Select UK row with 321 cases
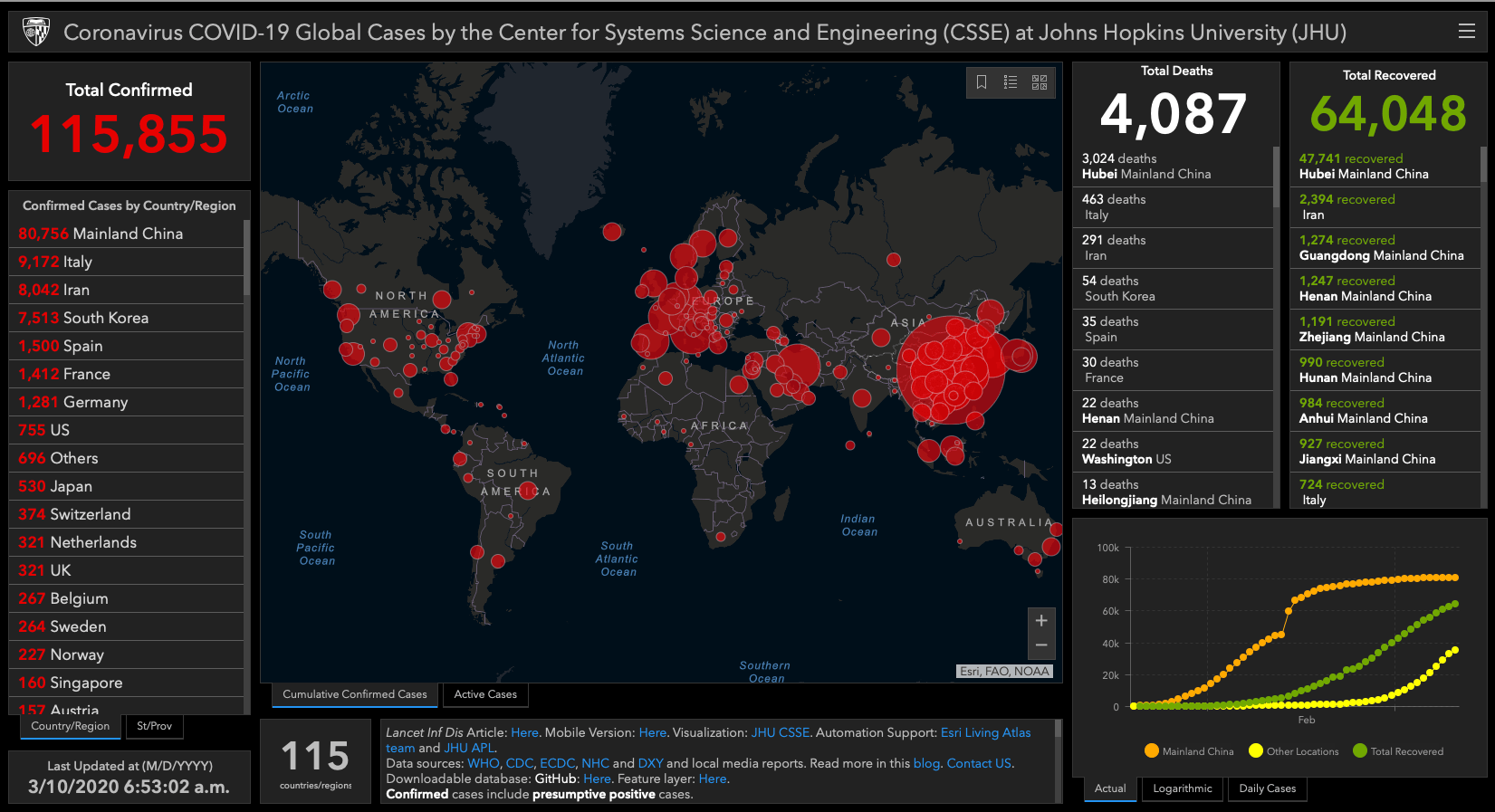 point(126,570)
